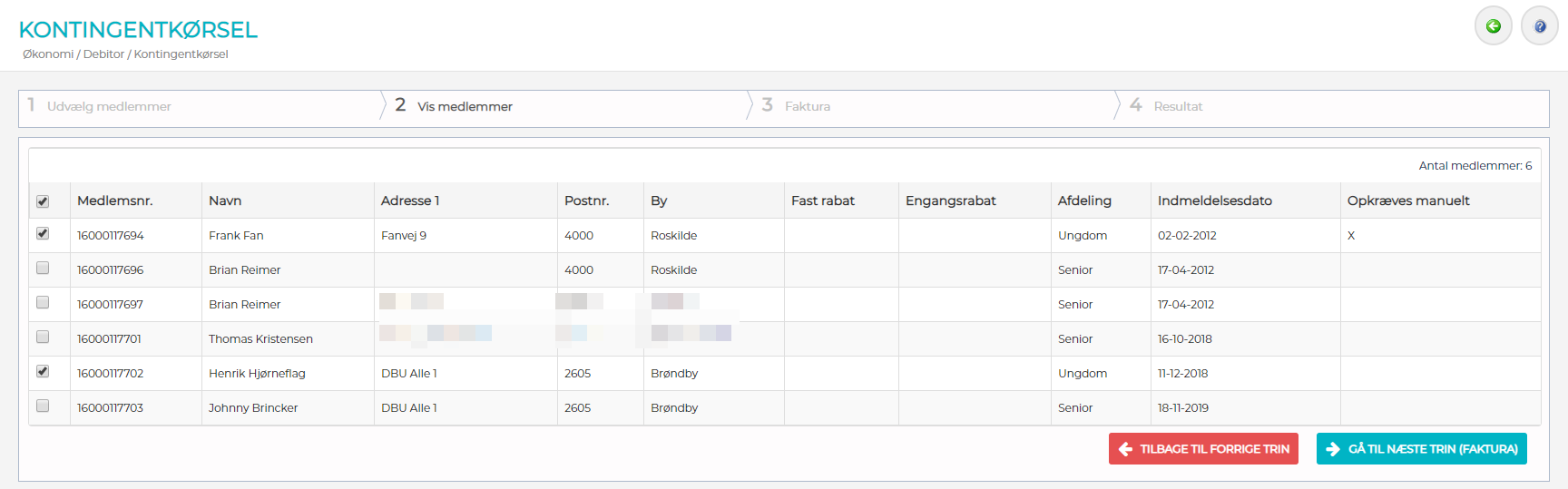Click the Indmeldelsesdato column header
Screen dimensions: 1568x489
1214,200
